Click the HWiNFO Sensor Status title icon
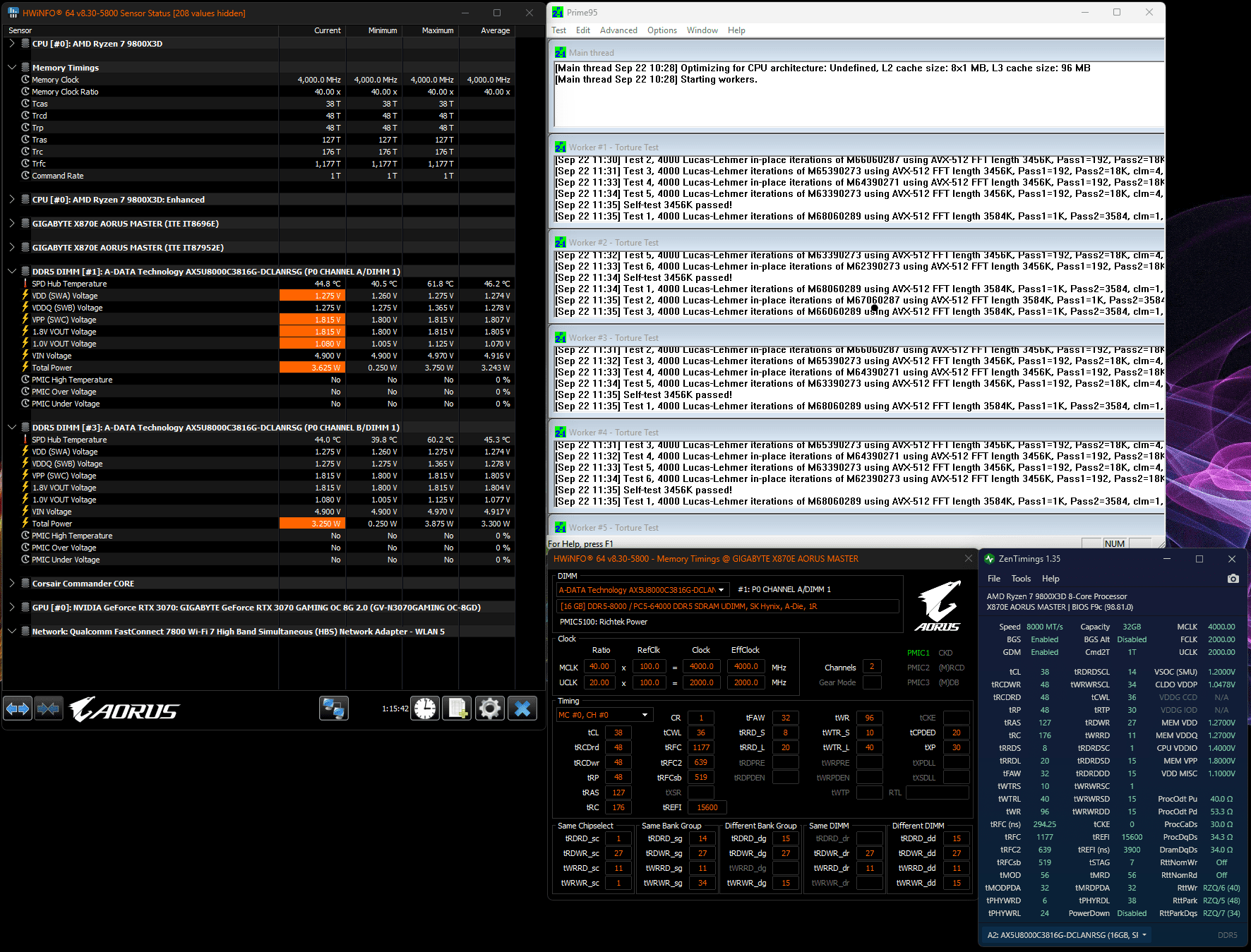This screenshot has width=1251, height=952. pyautogui.click(x=13, y=13)
